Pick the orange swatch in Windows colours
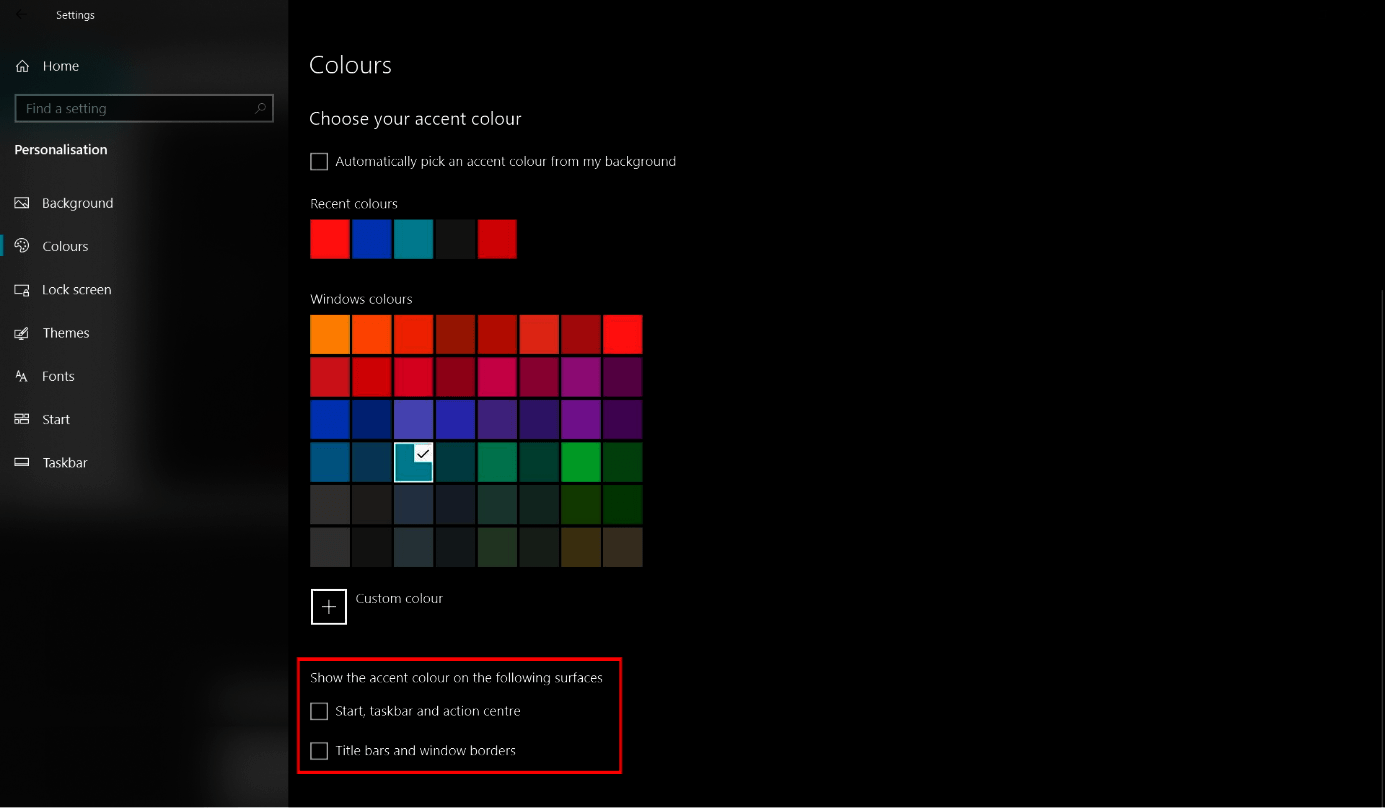1385x808 pixels. [x=330, y=334]
